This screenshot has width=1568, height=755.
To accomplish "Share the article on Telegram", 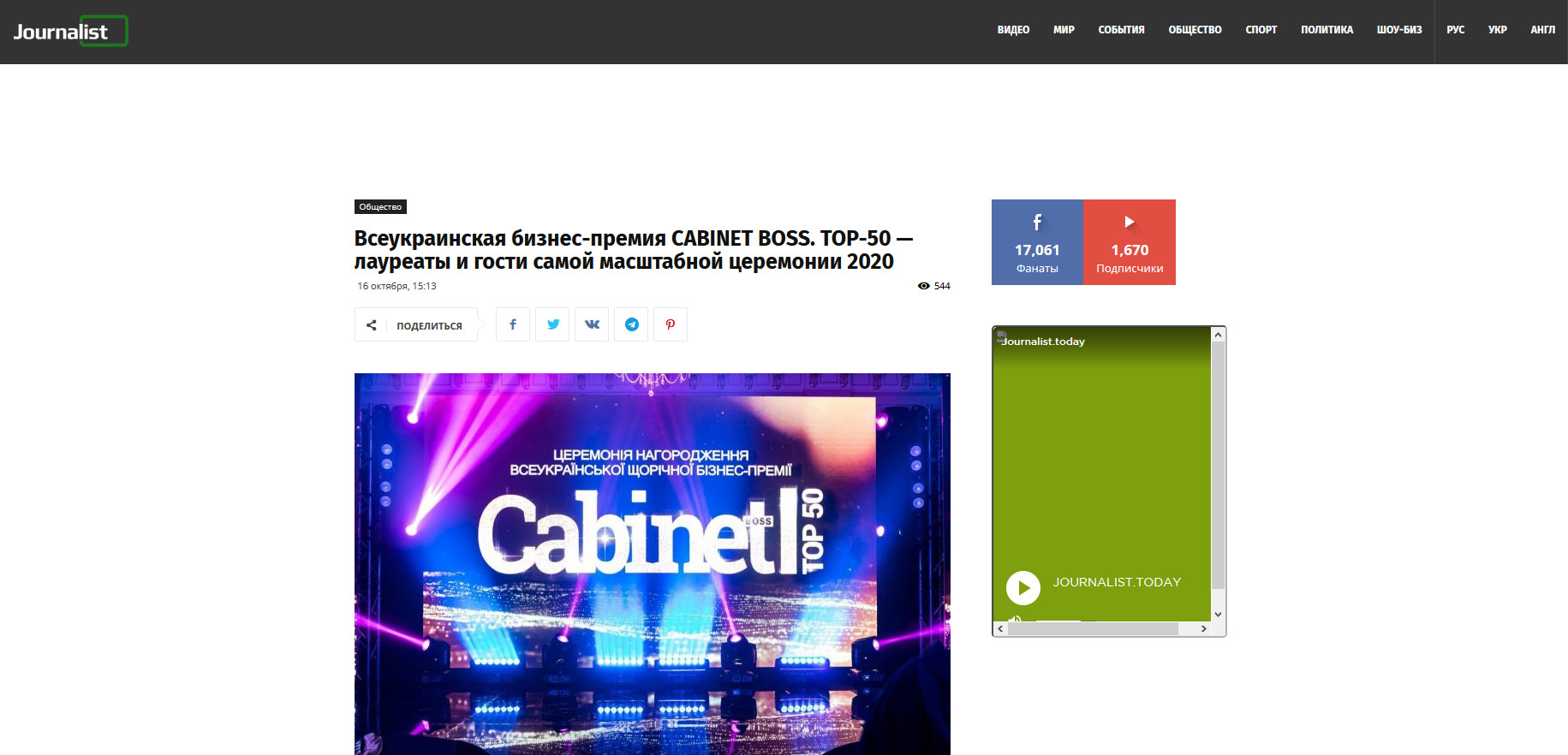I will point(631,324).
